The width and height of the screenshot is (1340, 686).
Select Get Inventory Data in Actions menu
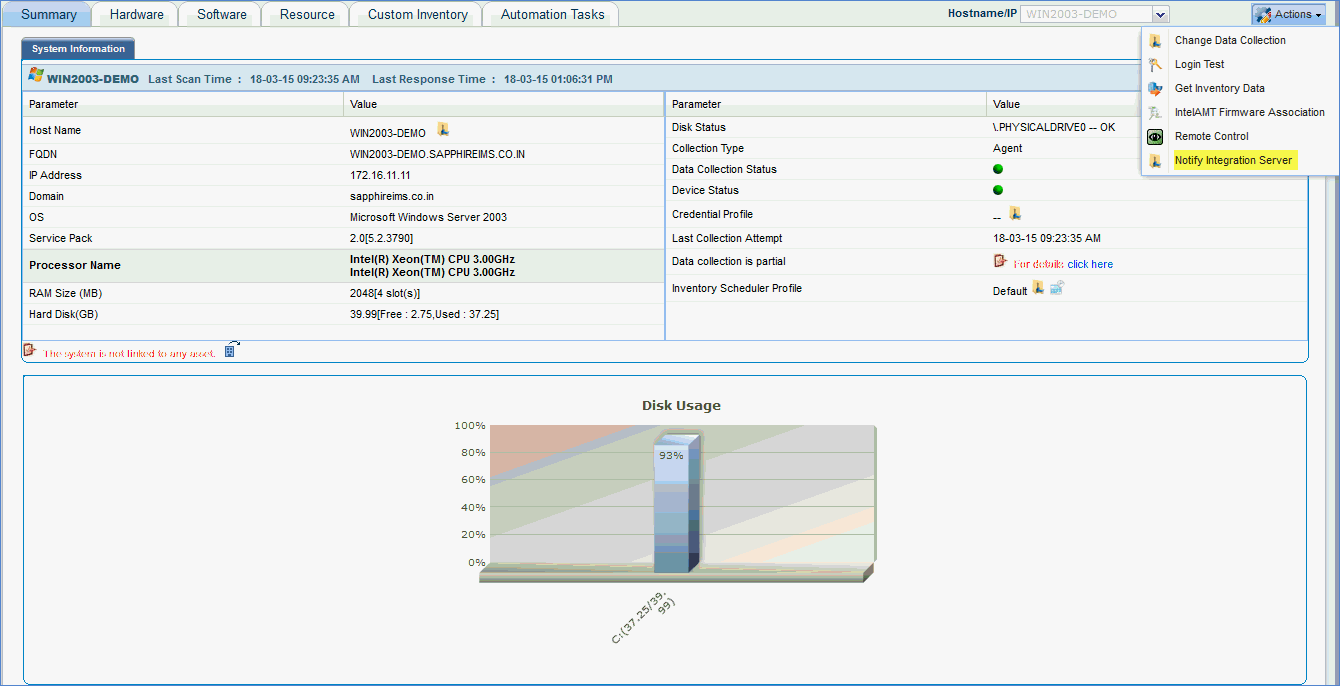(1219, 88)
